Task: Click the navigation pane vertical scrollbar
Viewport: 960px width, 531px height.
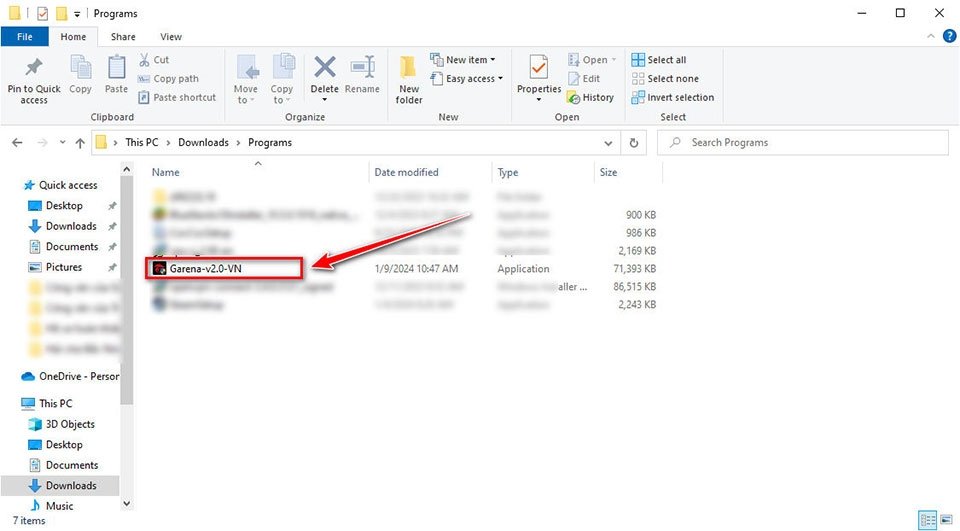Action: pyautogui.click(x=127, y=337)
